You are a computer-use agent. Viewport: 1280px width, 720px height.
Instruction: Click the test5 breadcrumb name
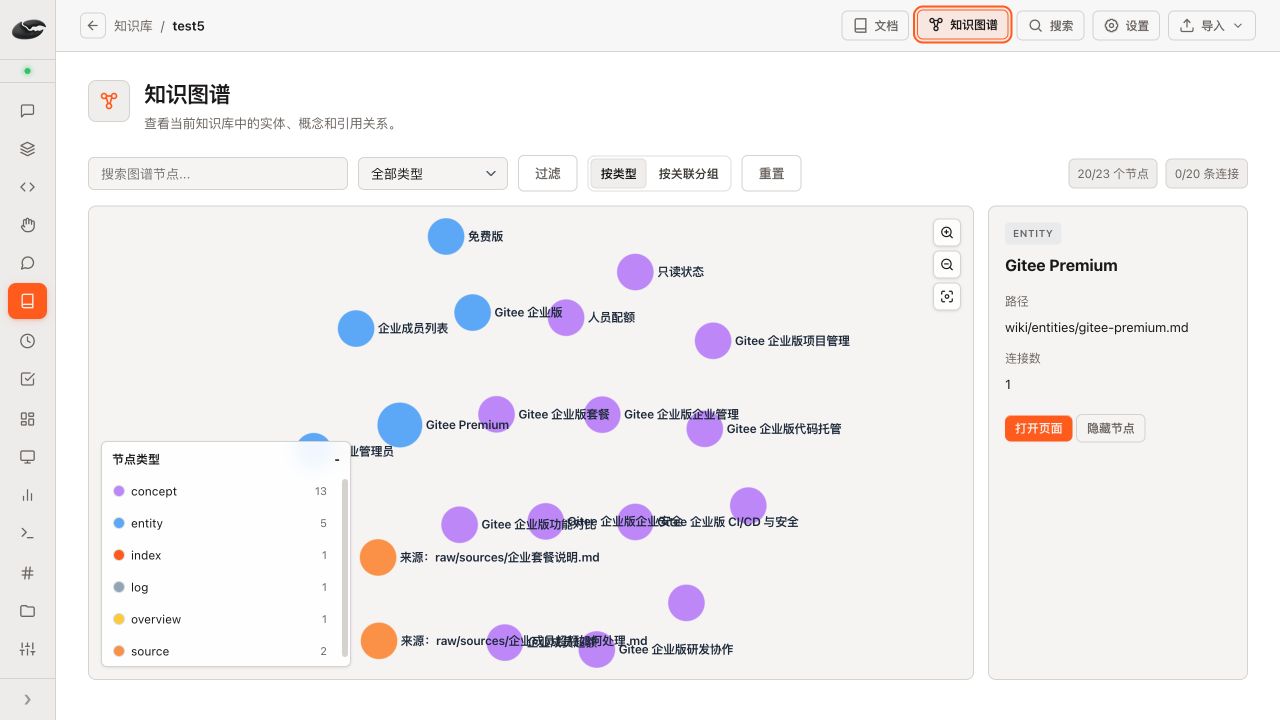188,26
